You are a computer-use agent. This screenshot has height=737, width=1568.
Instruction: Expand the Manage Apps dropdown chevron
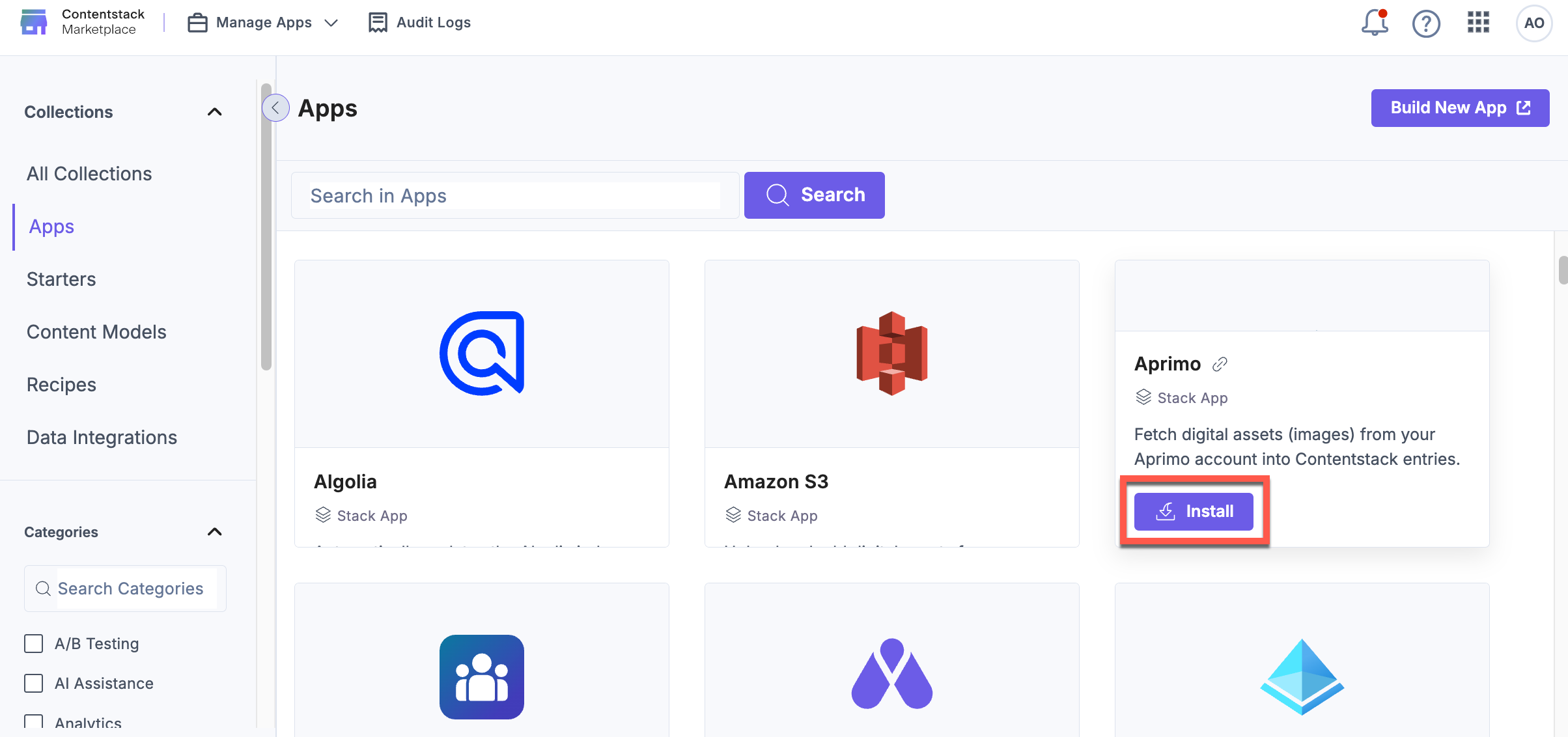pyautogui.click(x=331, y=23)
